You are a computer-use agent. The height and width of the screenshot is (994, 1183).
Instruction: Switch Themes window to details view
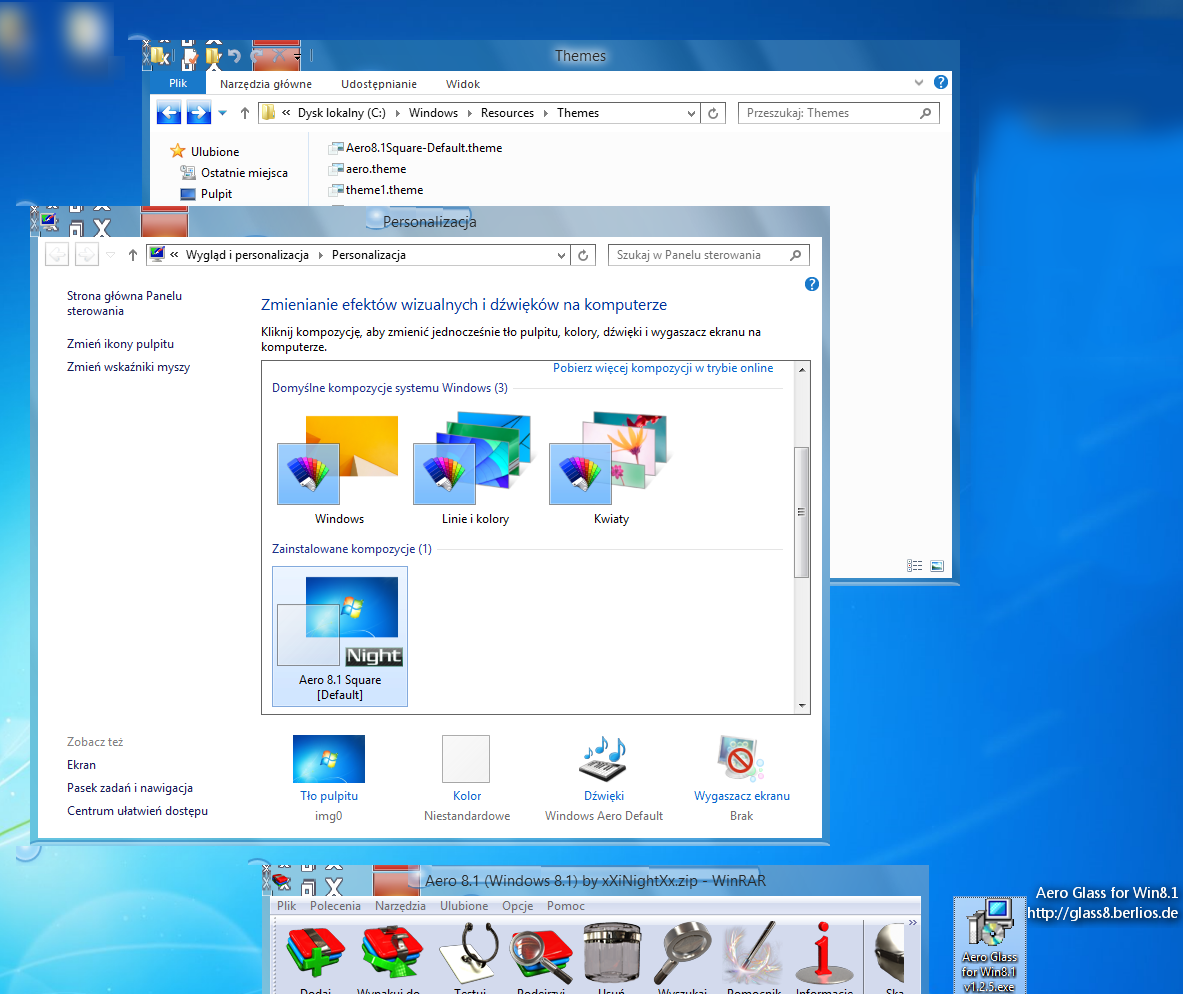(x=914, y=566)
